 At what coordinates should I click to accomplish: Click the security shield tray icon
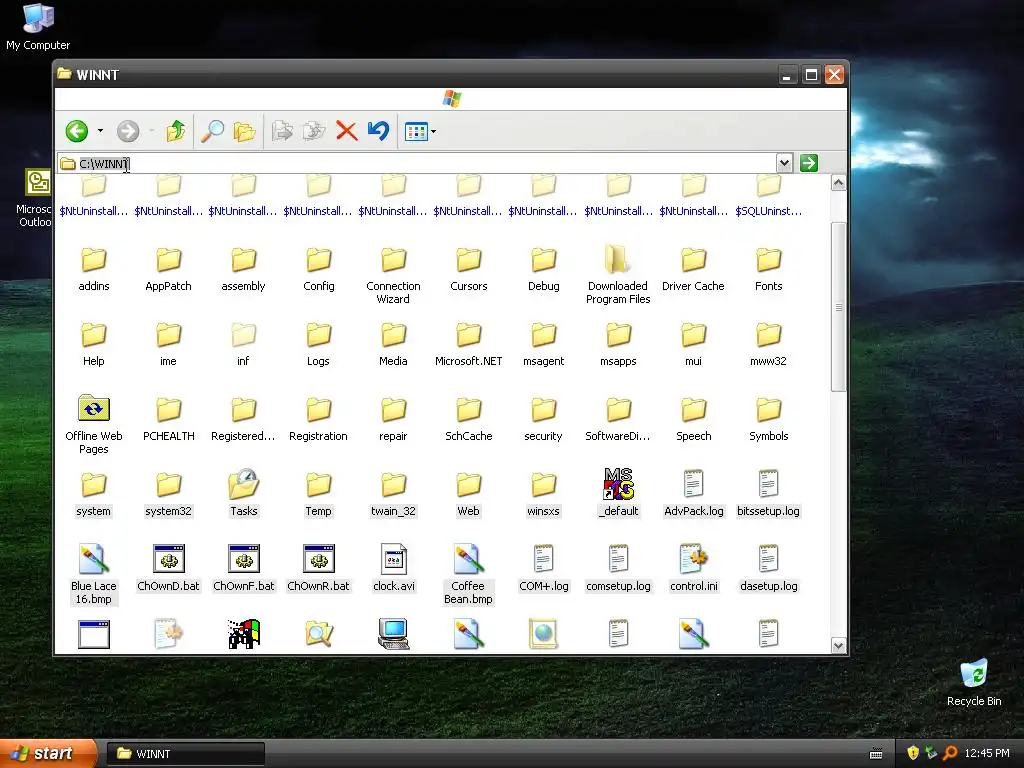tap(913, 753)
